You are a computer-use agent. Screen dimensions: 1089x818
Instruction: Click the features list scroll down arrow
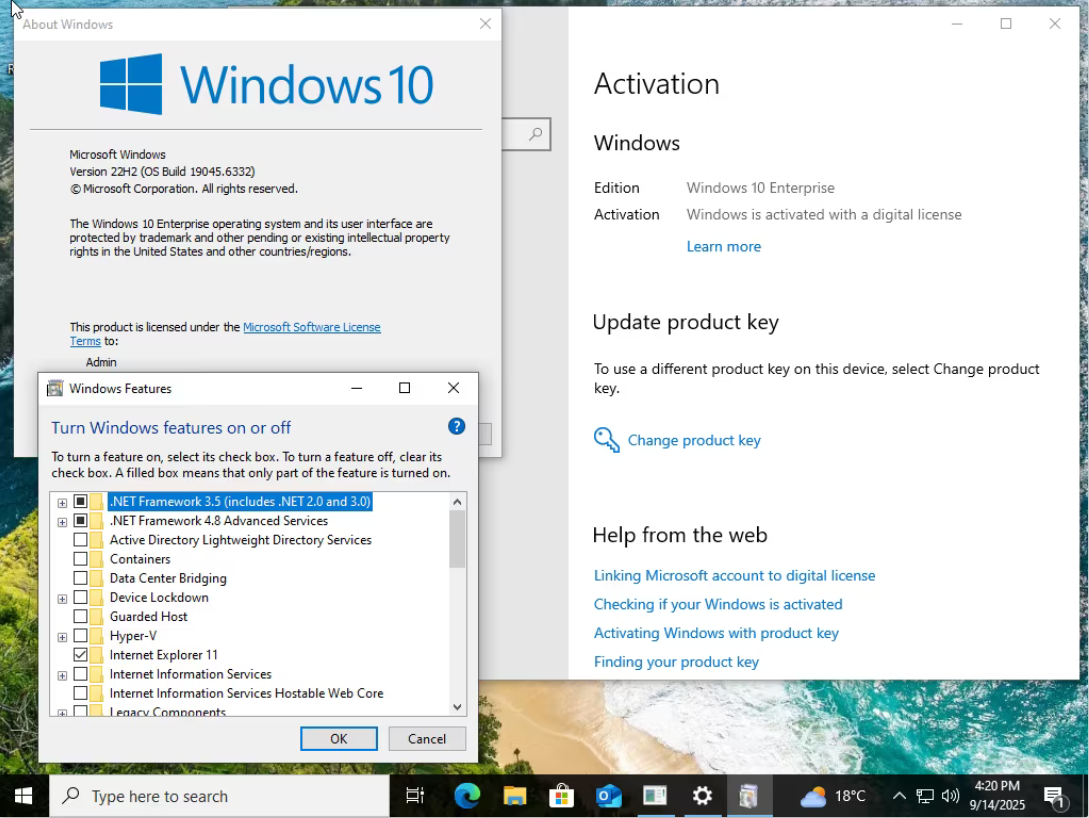point(457,707)
